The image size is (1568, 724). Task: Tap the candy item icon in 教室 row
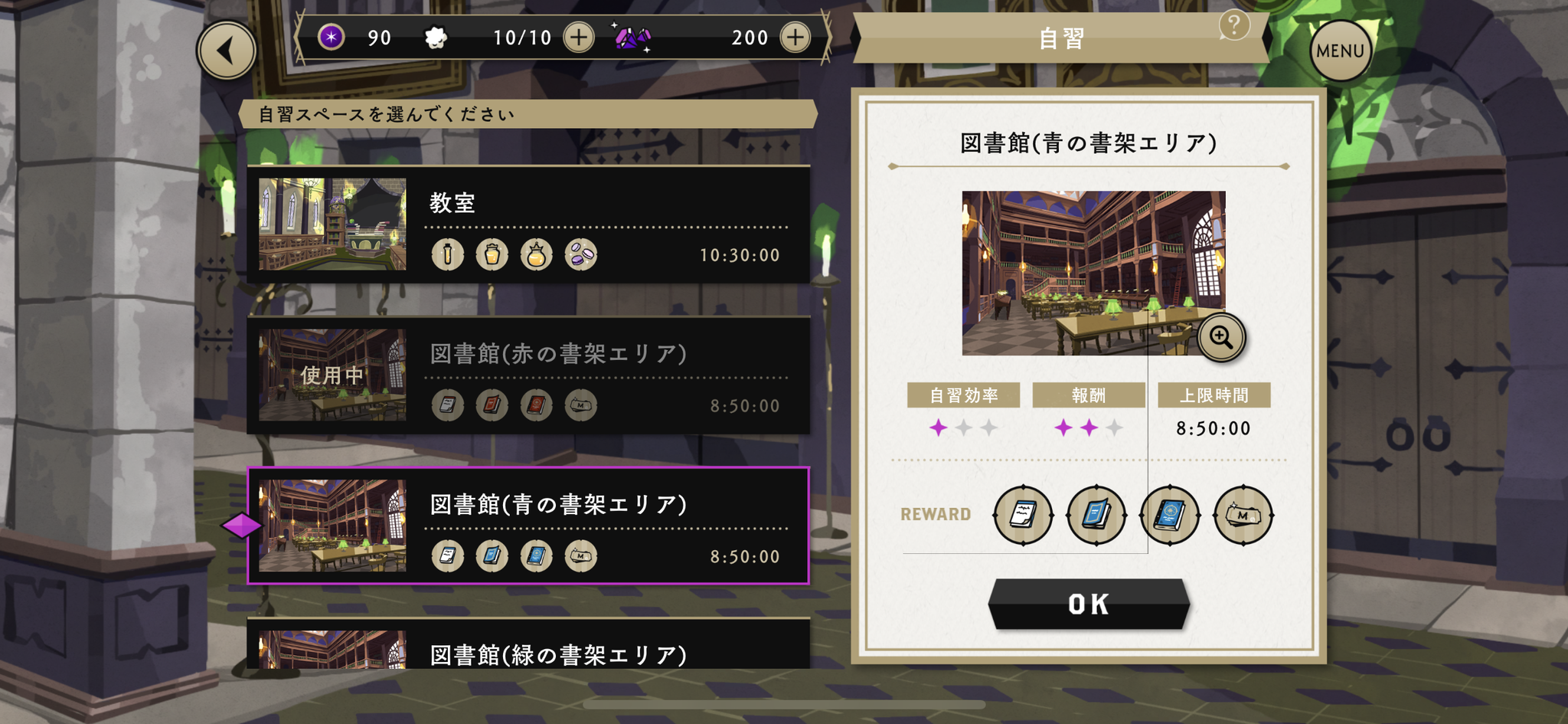coord(580,254)
